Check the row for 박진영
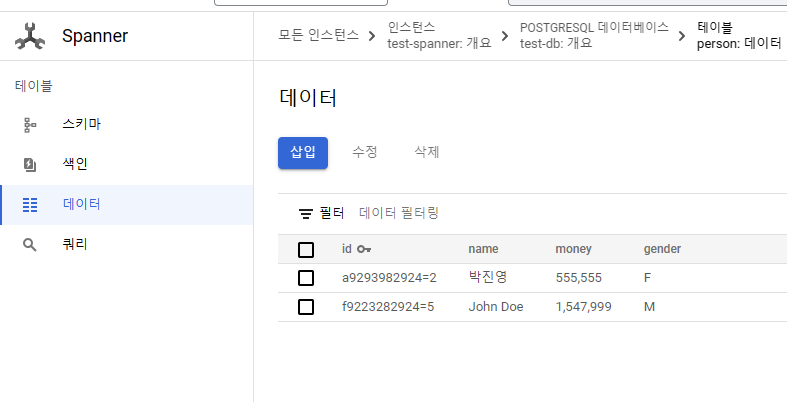Image resolution: width=787 pixels, height=402 pixels. [306, 278]
